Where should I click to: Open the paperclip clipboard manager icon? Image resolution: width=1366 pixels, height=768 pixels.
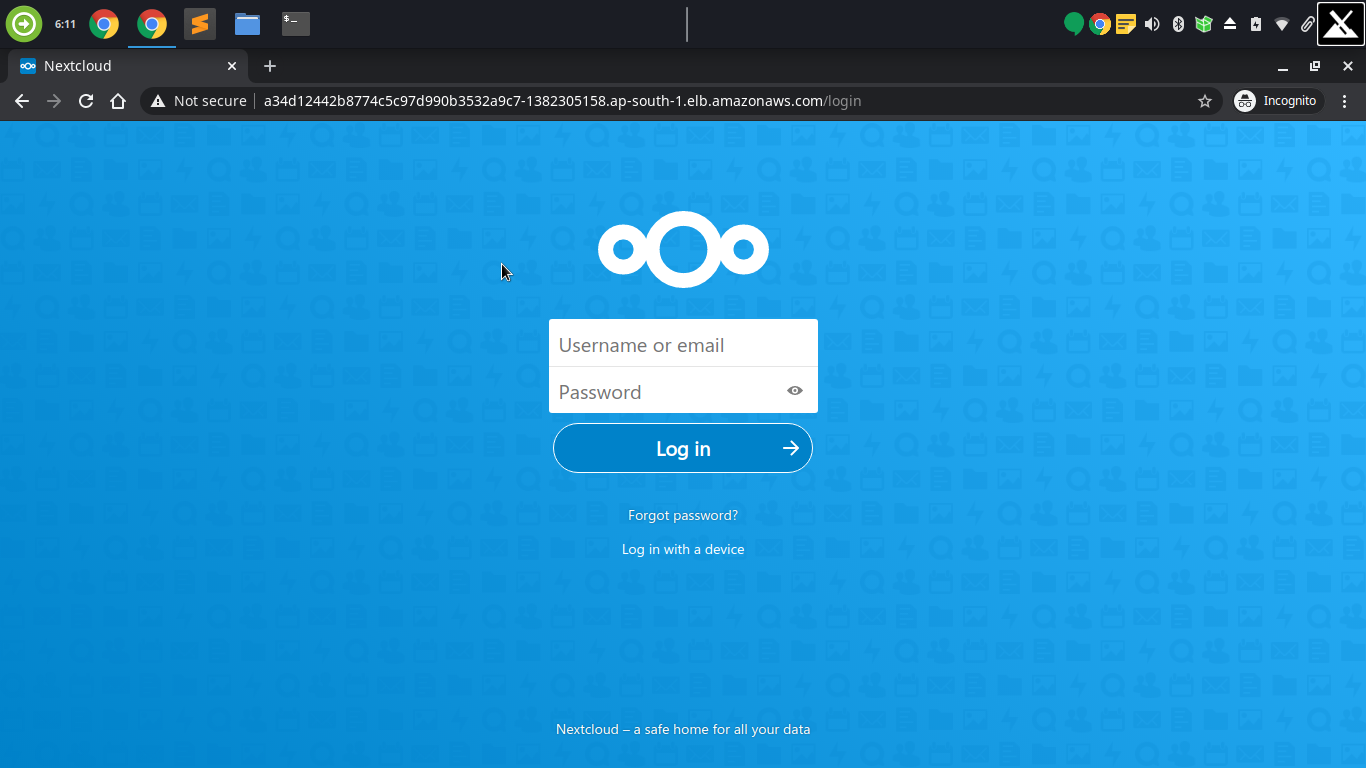pyautogui.click(x=1307, y=24)
